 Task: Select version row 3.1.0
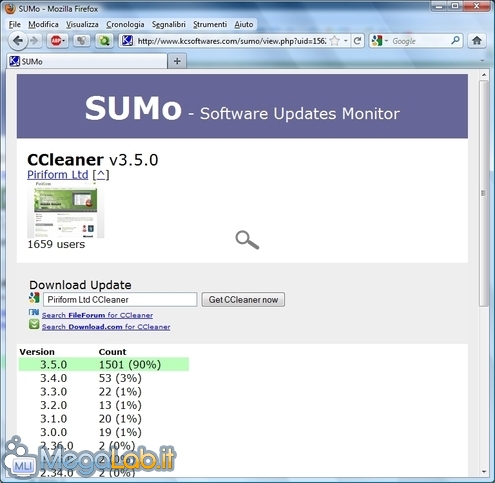coord(53,418)
